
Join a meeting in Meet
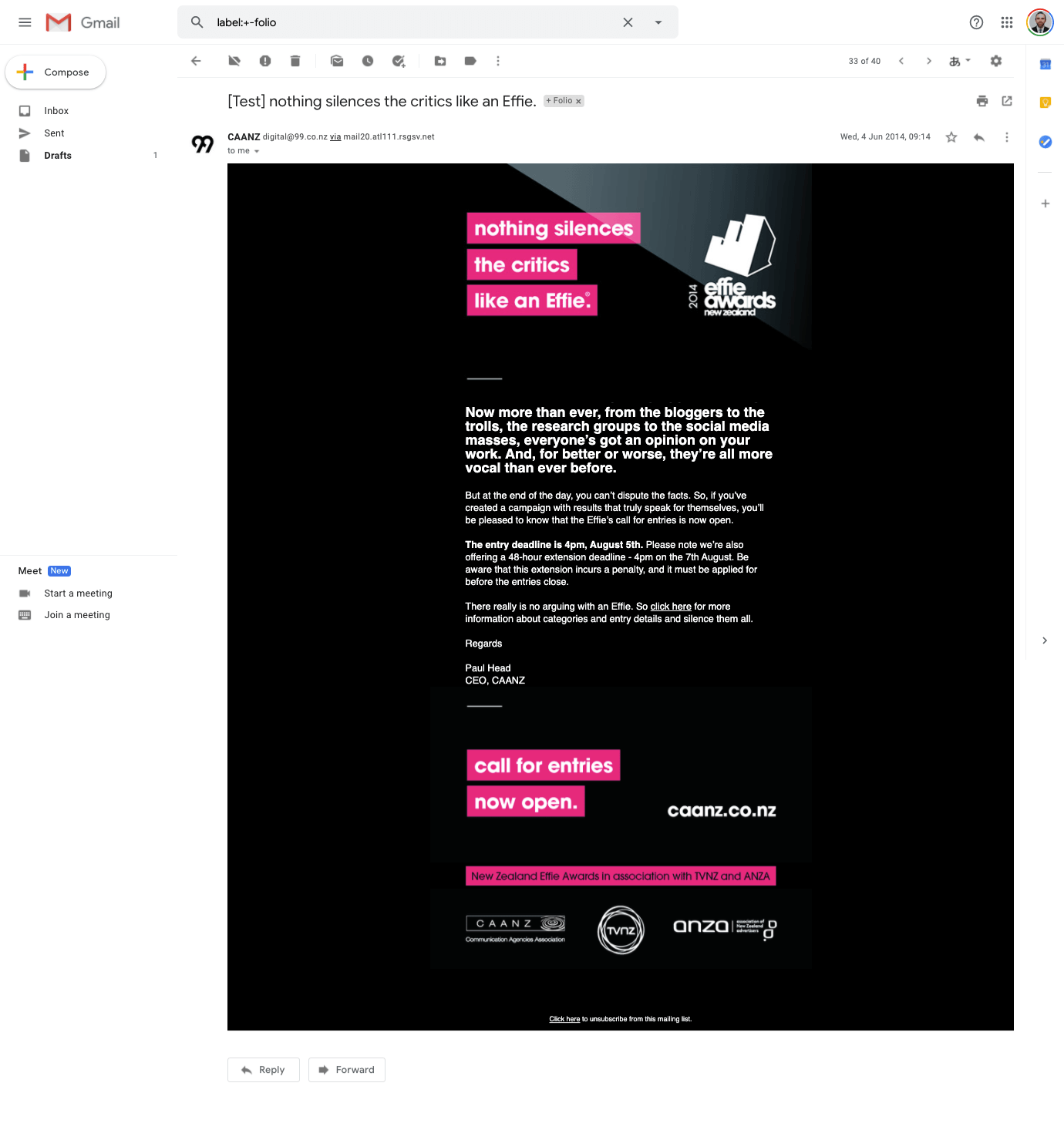coord(77,615)
